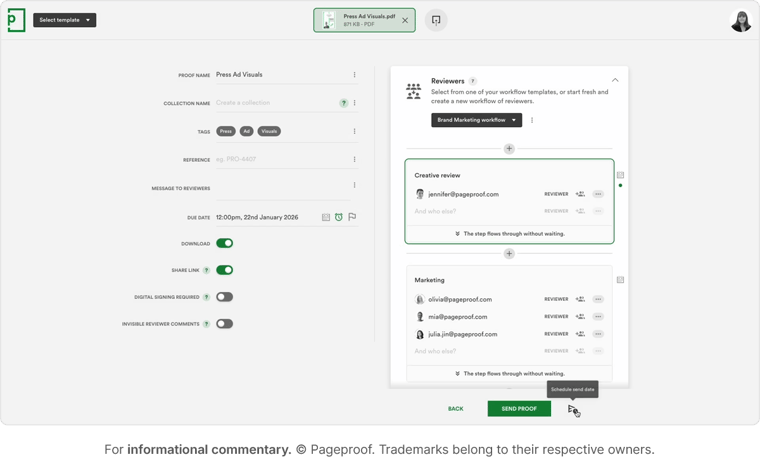Click the Marketing step title

click(429, 280)
